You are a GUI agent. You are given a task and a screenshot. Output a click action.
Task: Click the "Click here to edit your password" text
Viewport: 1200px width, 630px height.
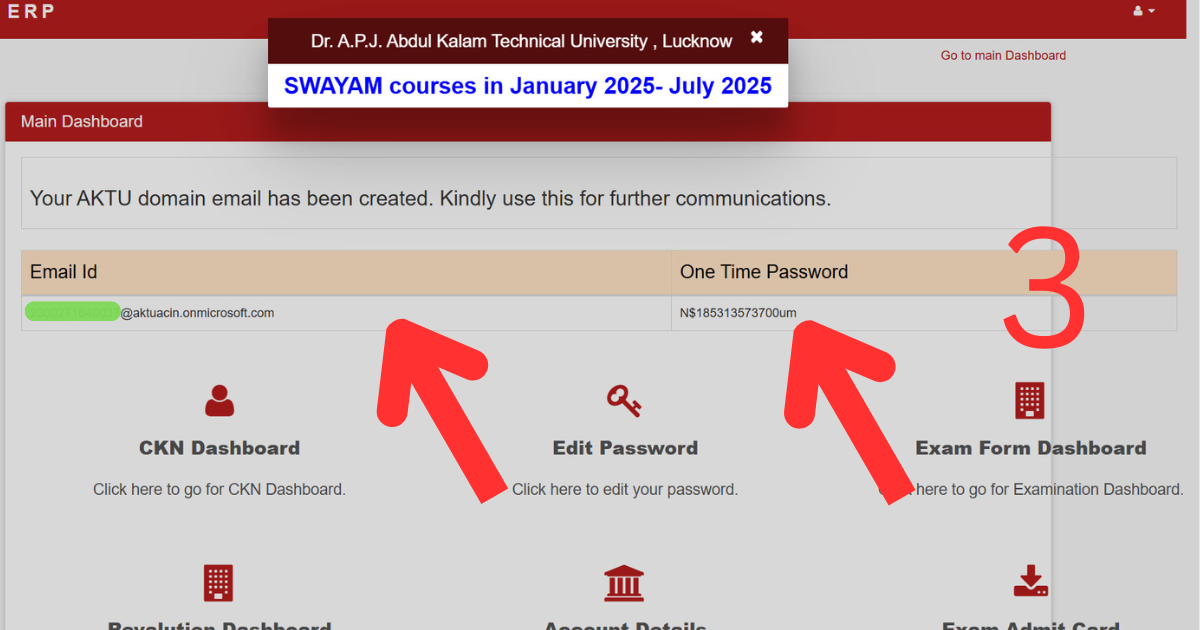[x=625, y=490]
